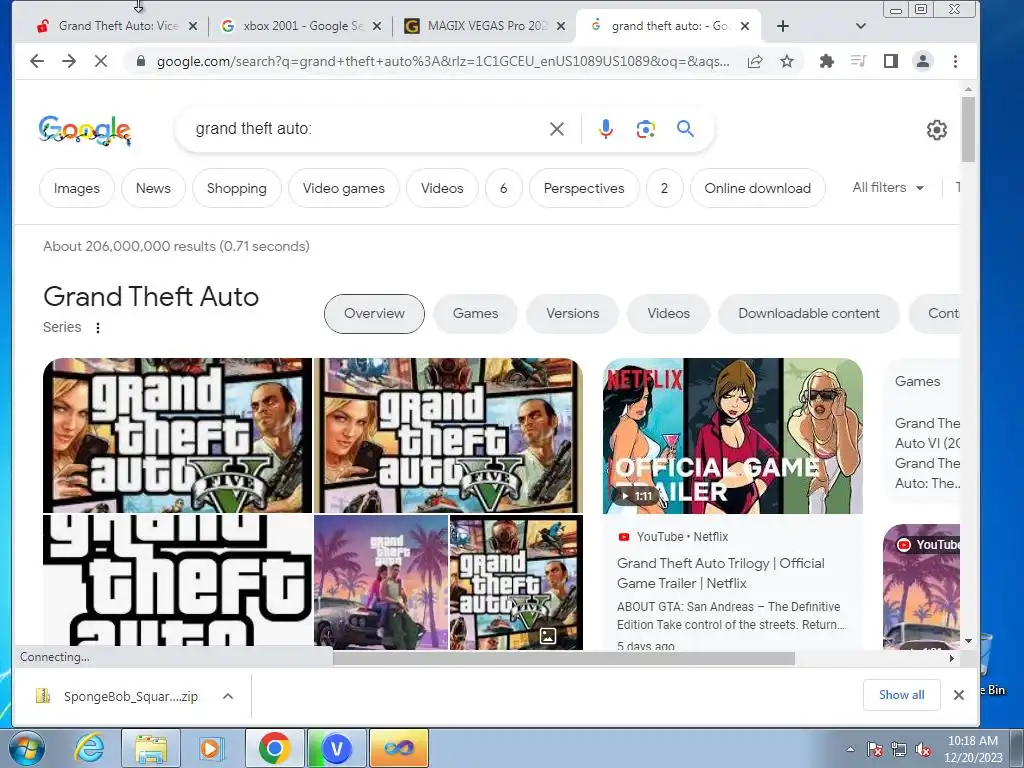
Task: Click the URL address bar
Action: (x=443, y=61)
